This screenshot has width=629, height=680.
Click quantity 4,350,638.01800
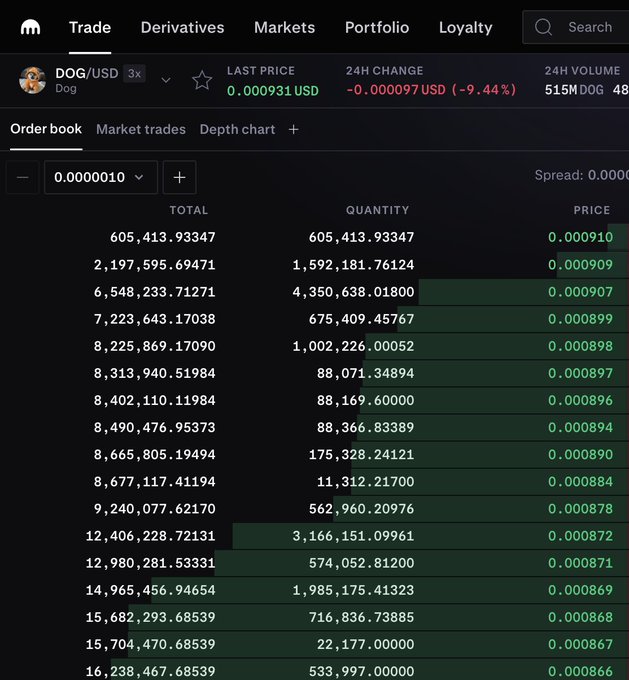coord(353,292)
